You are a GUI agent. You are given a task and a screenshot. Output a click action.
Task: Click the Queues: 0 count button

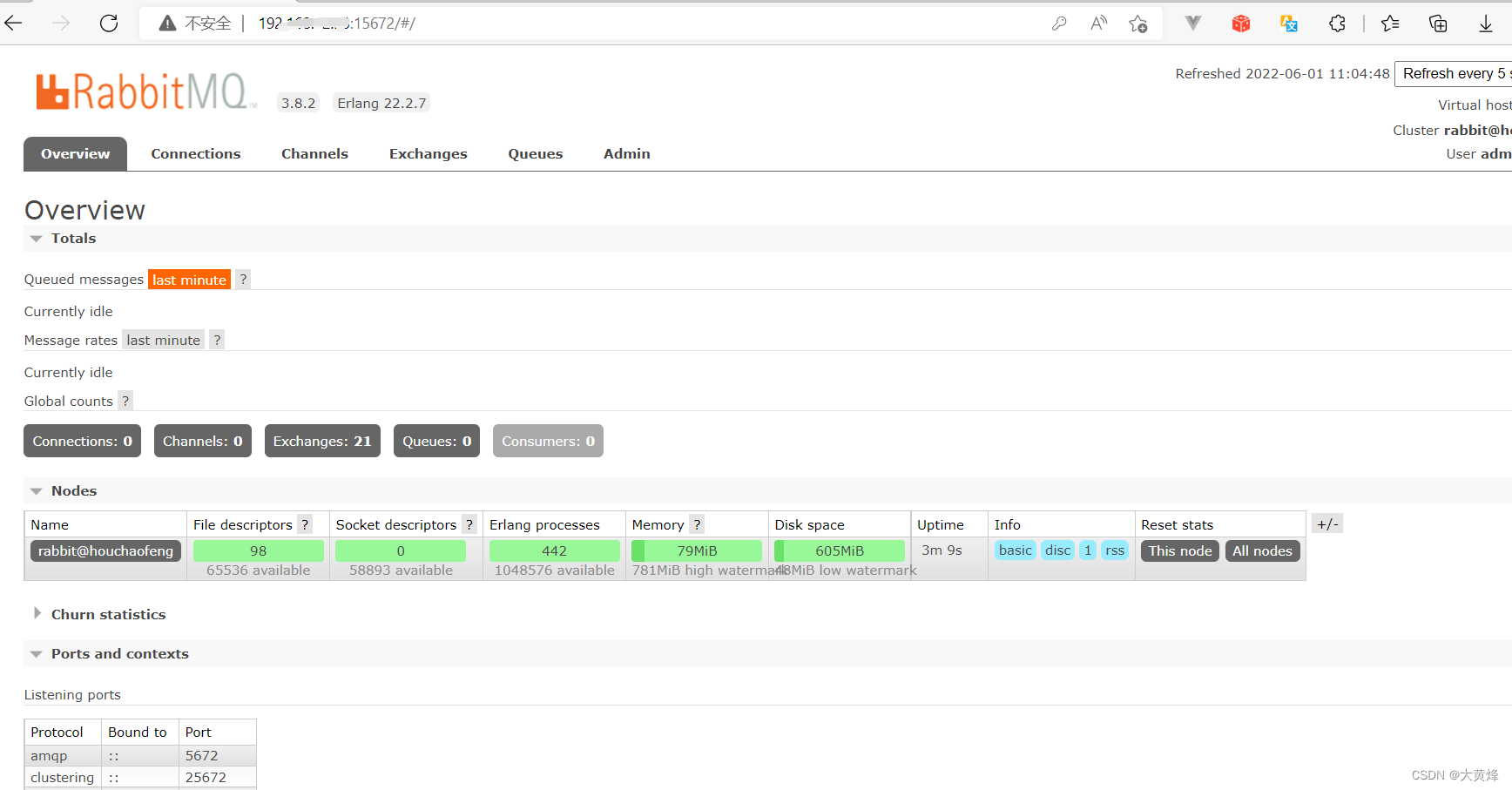(x=436, y=441)
